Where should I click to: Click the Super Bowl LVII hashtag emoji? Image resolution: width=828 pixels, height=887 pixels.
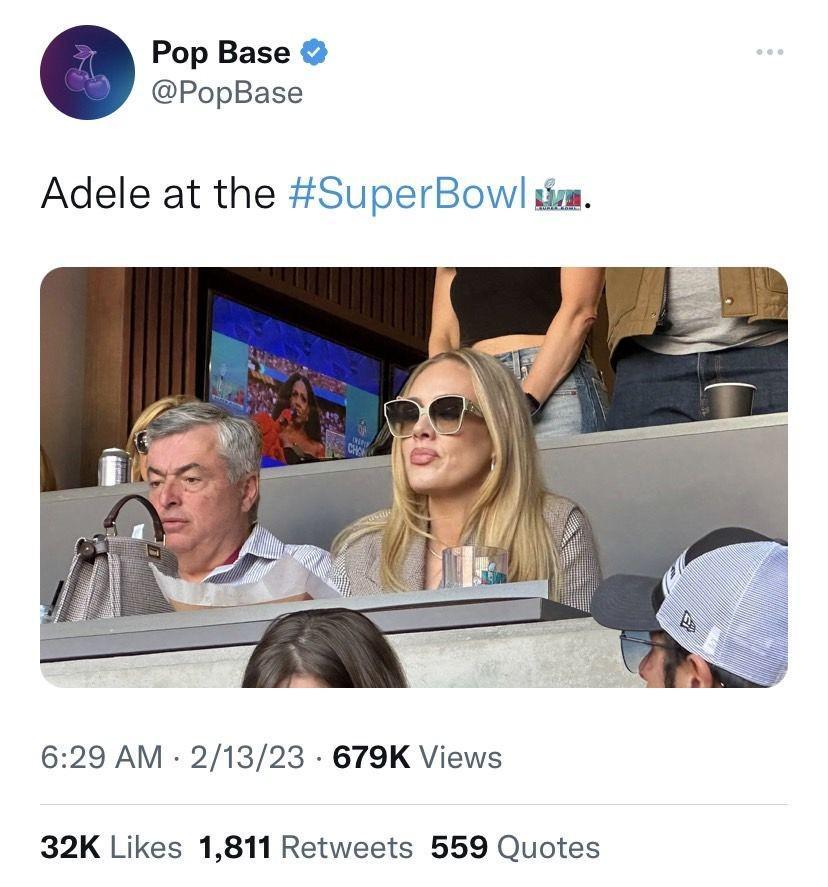pyautogui.click(x=558, y=195)
